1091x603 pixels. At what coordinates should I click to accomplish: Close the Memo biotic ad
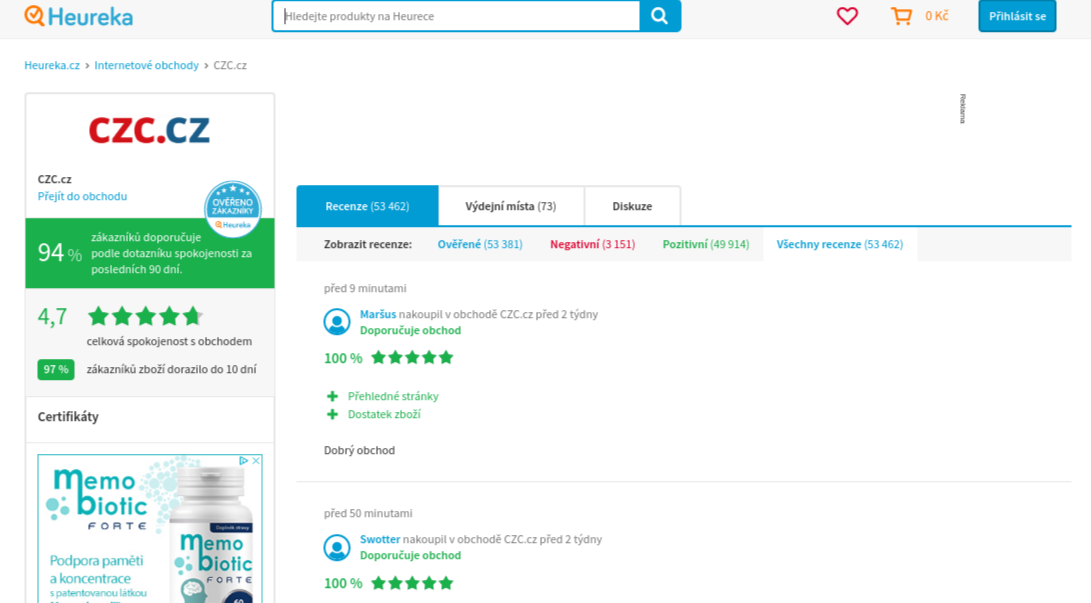(256, 460)
